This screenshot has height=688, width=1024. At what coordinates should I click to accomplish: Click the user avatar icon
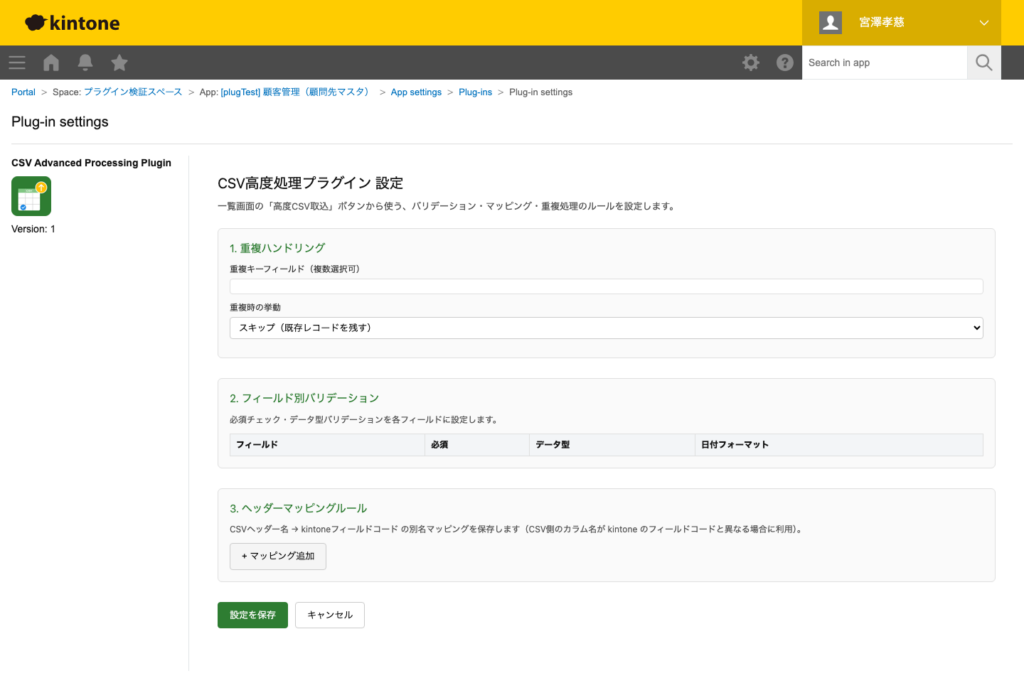coord(829,22)
